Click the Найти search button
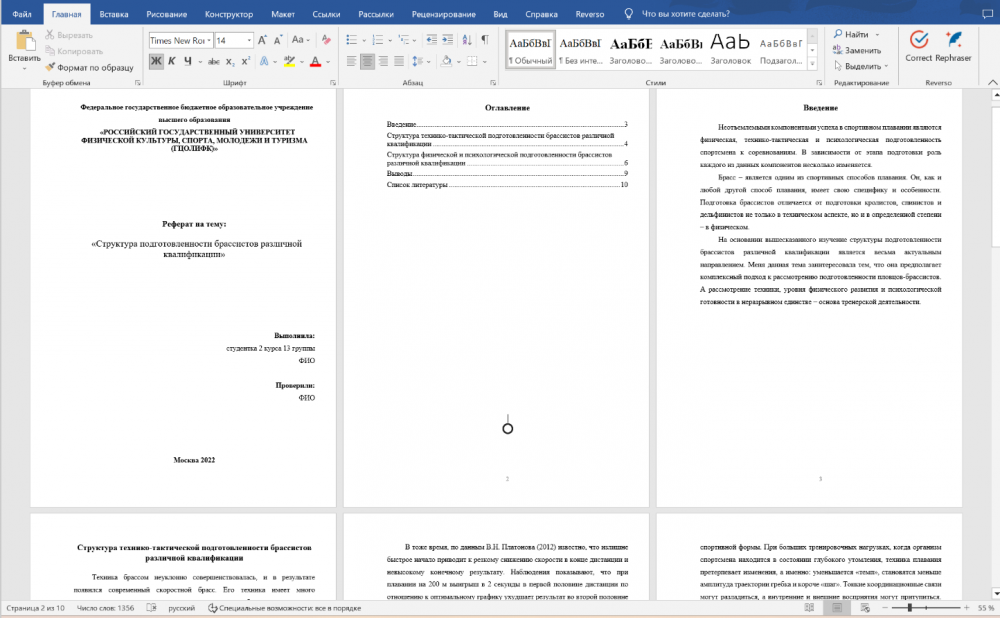This screenshot has height=618, width=1000. click(x=851, y=34)
